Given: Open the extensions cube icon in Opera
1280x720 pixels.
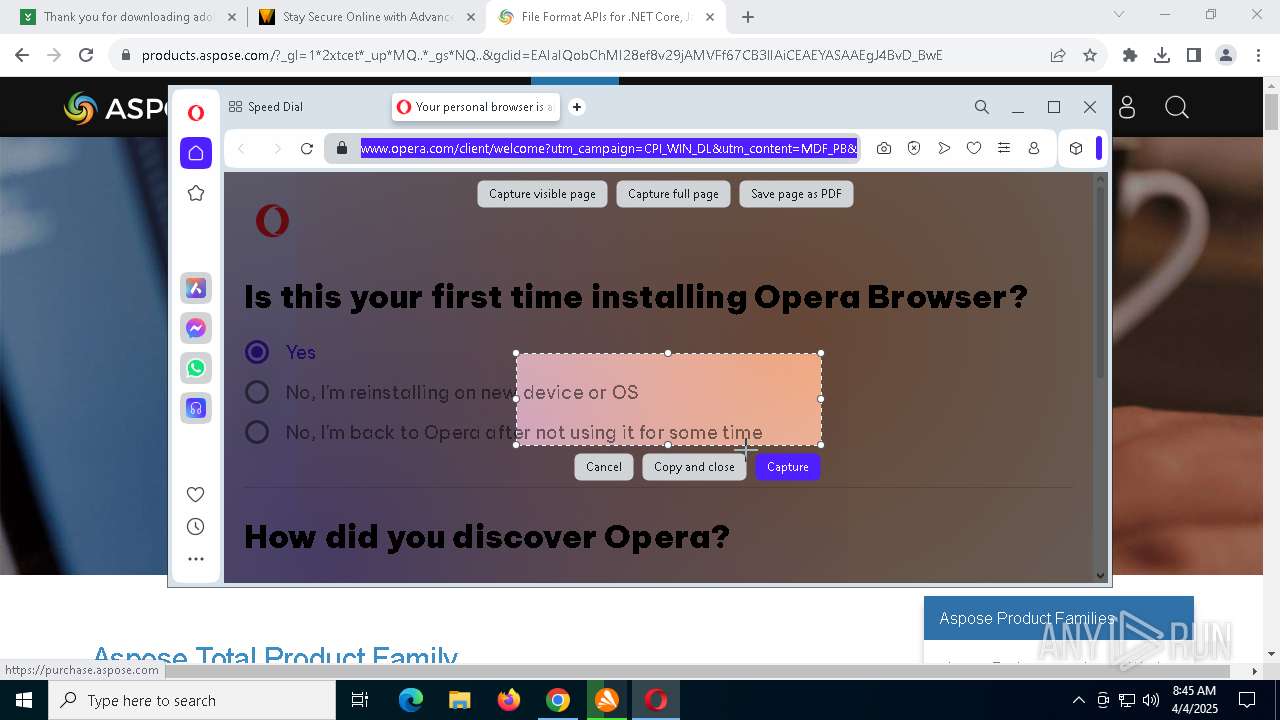Looking at the screenshot, I should (x=1076, y=148).
